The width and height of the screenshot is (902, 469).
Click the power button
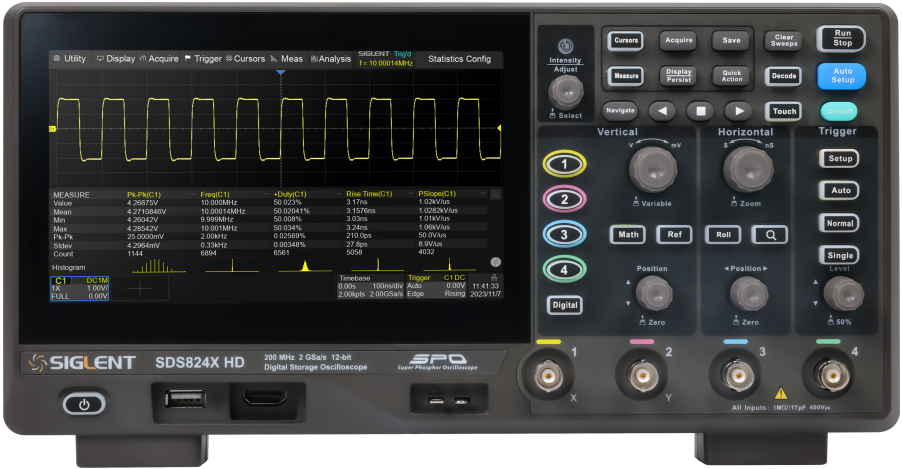pos(84,404)
